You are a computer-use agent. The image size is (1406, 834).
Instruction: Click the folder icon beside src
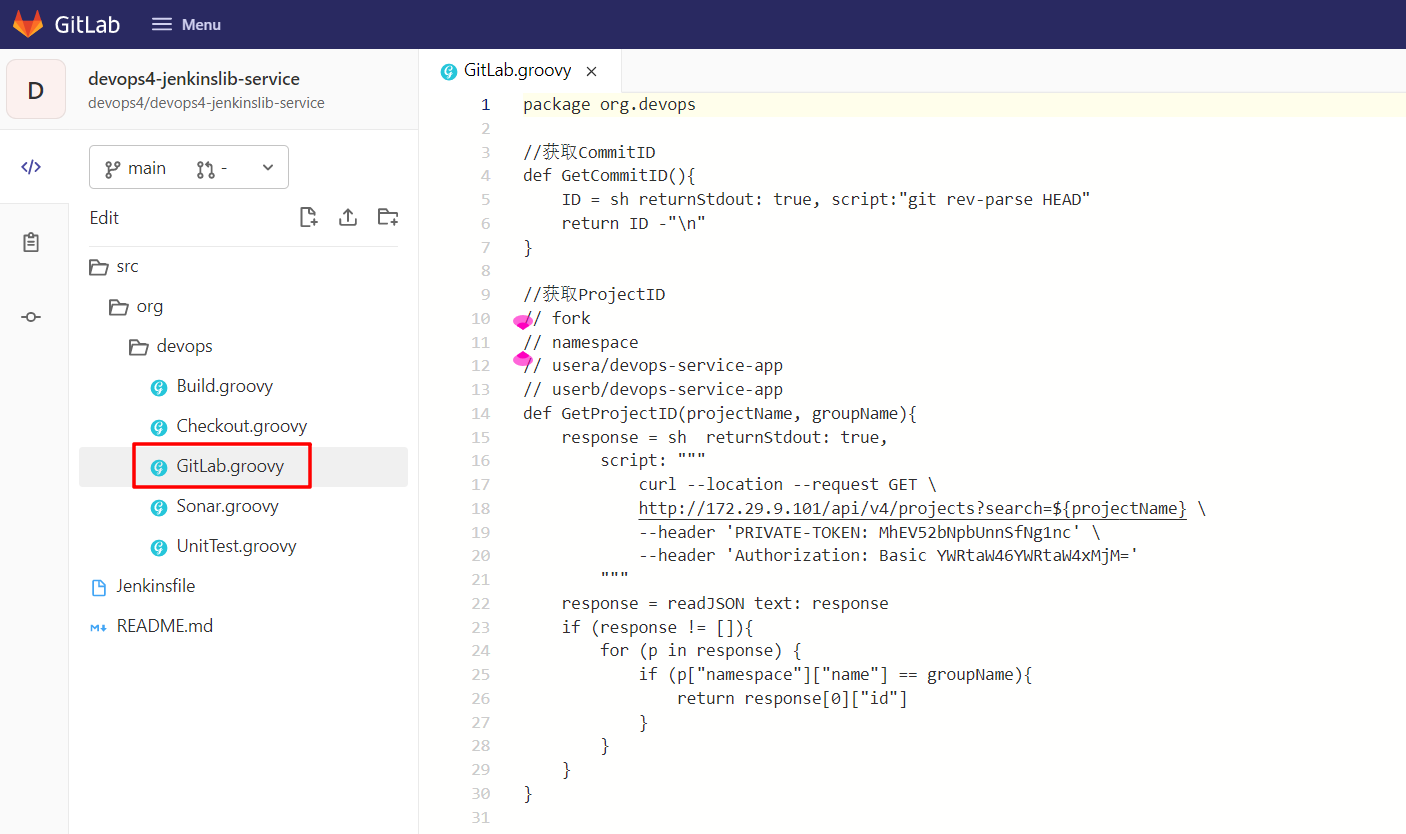pos(98,267)
